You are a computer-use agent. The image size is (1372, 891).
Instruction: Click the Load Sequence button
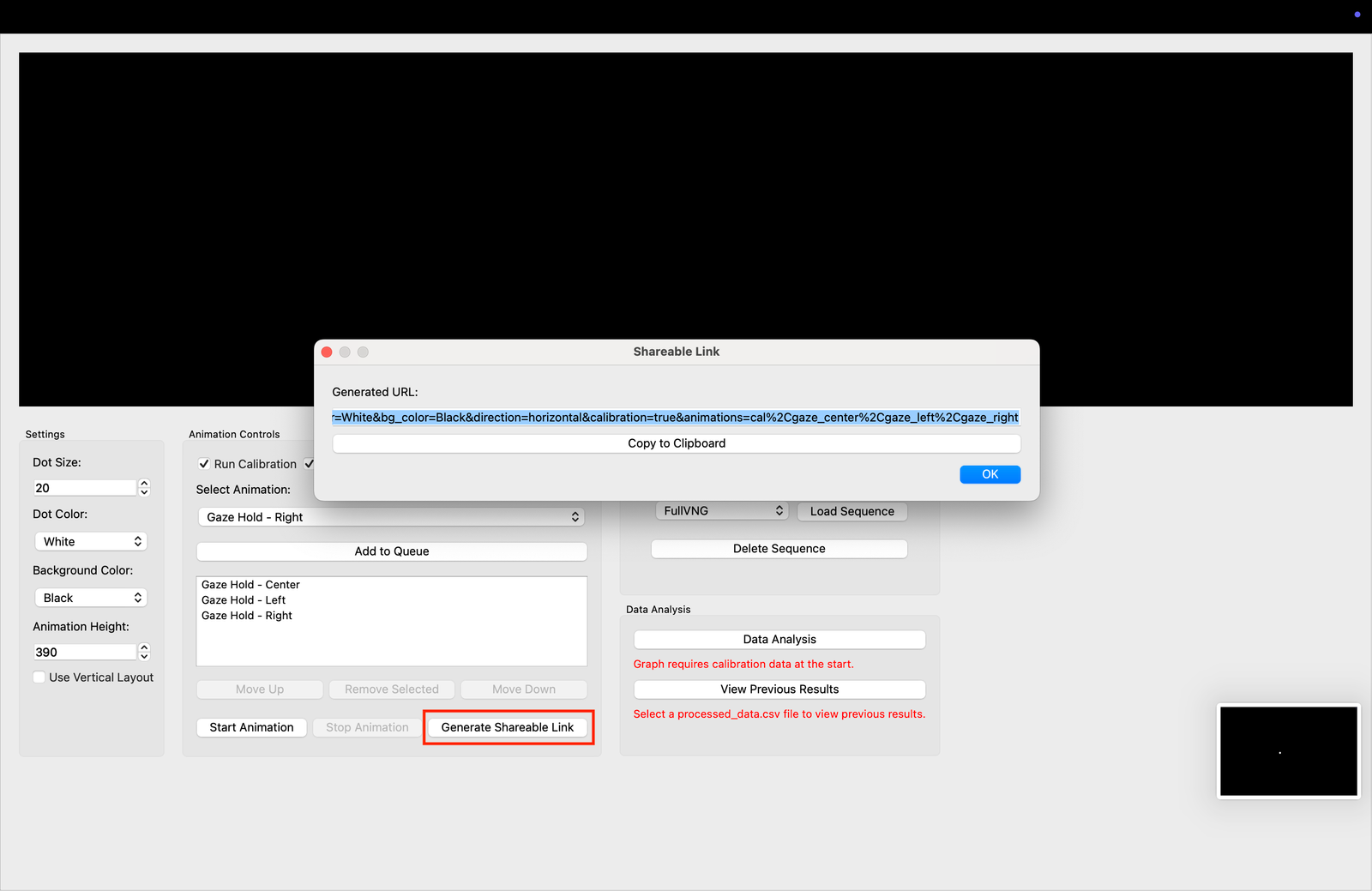851,511
